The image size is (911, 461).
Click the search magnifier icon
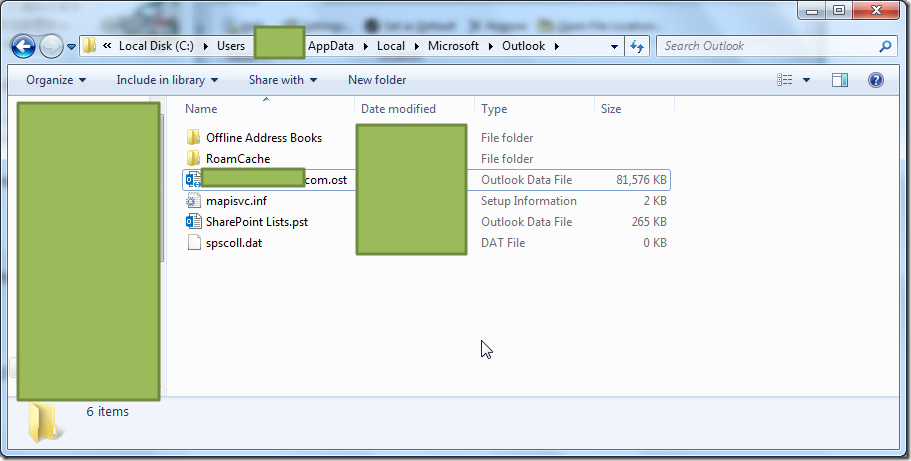(x=885, y=47)
